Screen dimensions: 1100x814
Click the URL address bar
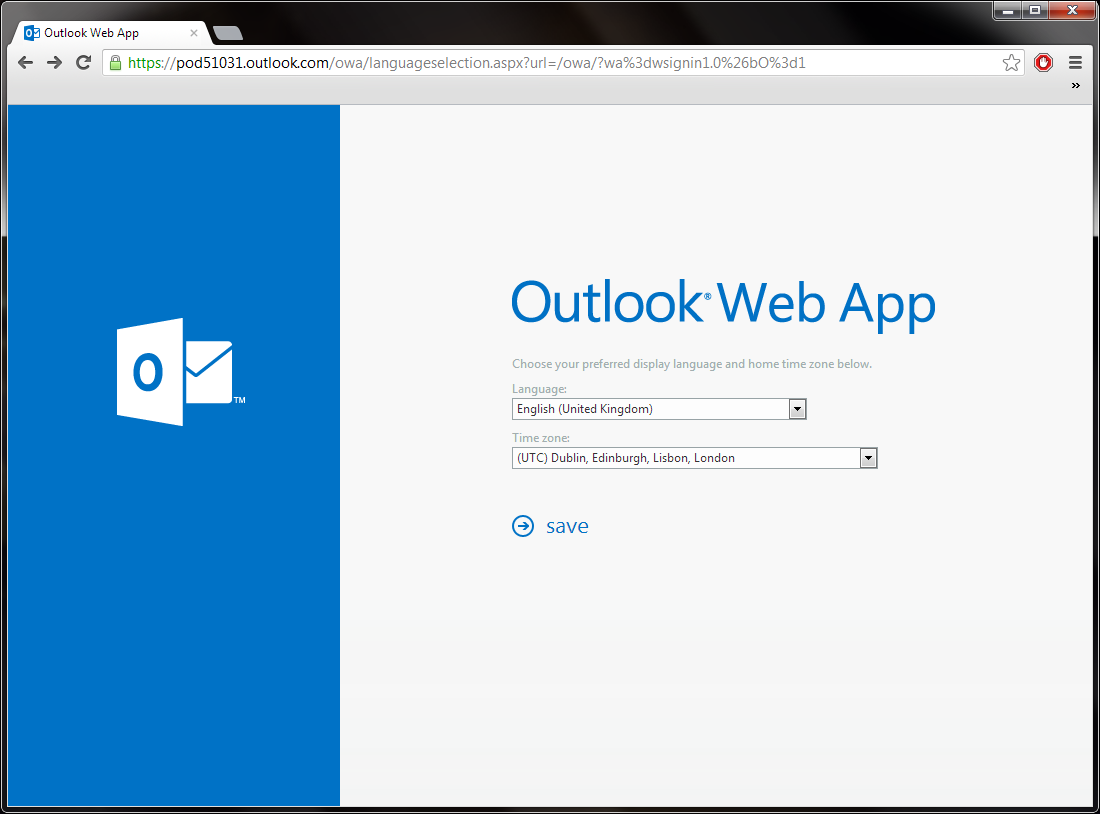561,63
